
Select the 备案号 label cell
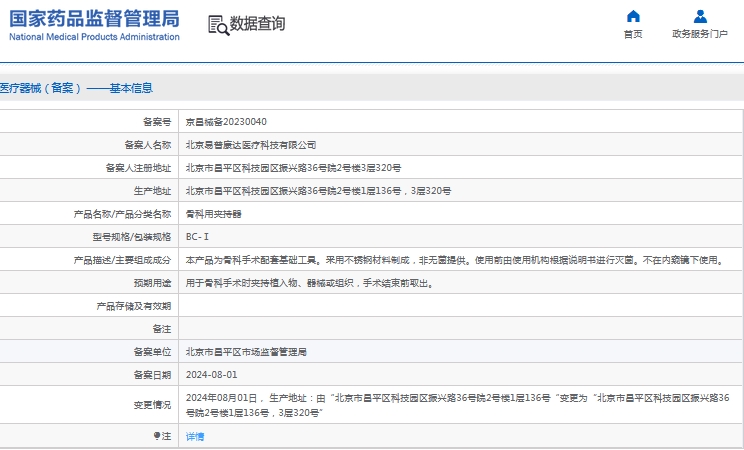point(157,122)
